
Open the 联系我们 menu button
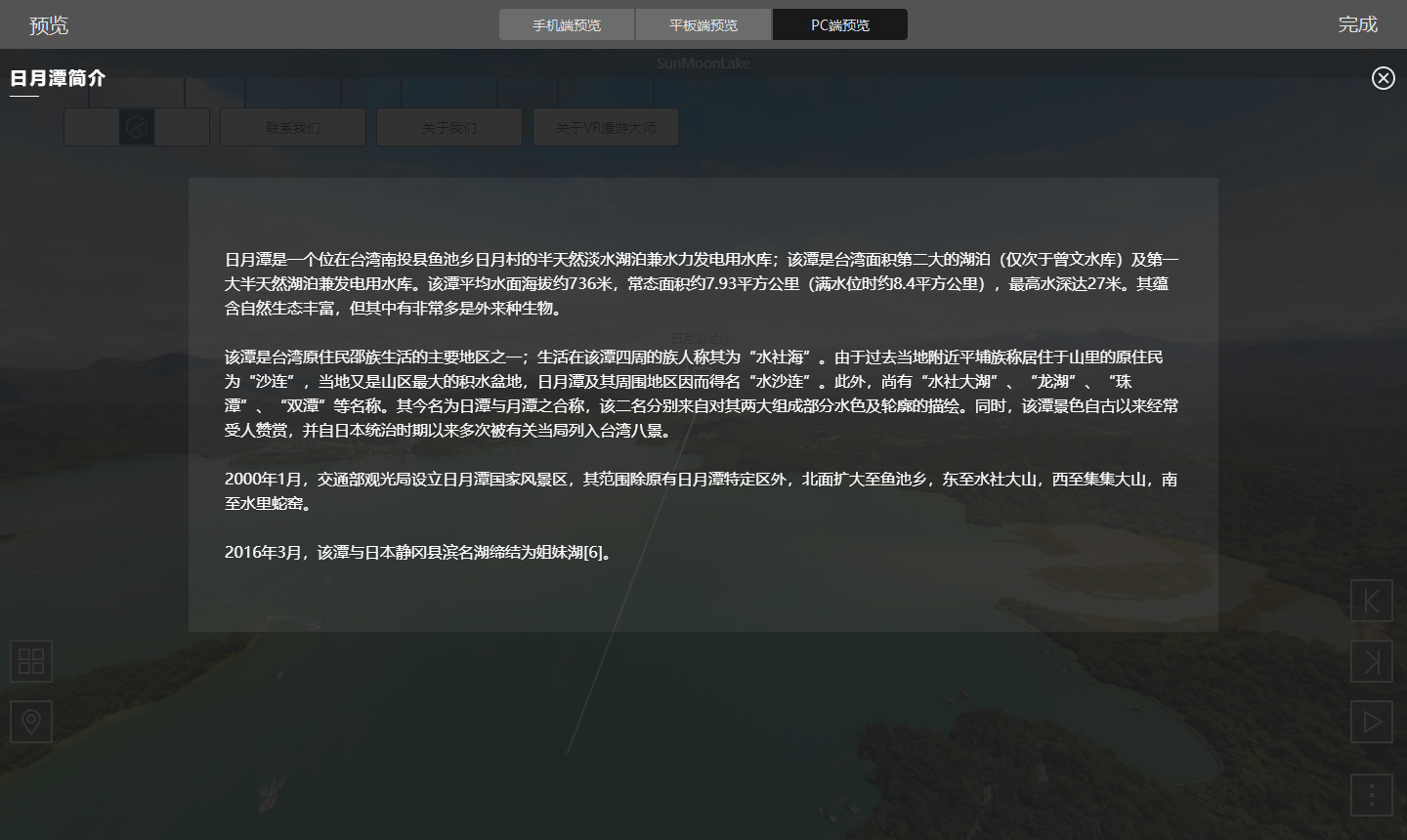[x=293, y=127]
